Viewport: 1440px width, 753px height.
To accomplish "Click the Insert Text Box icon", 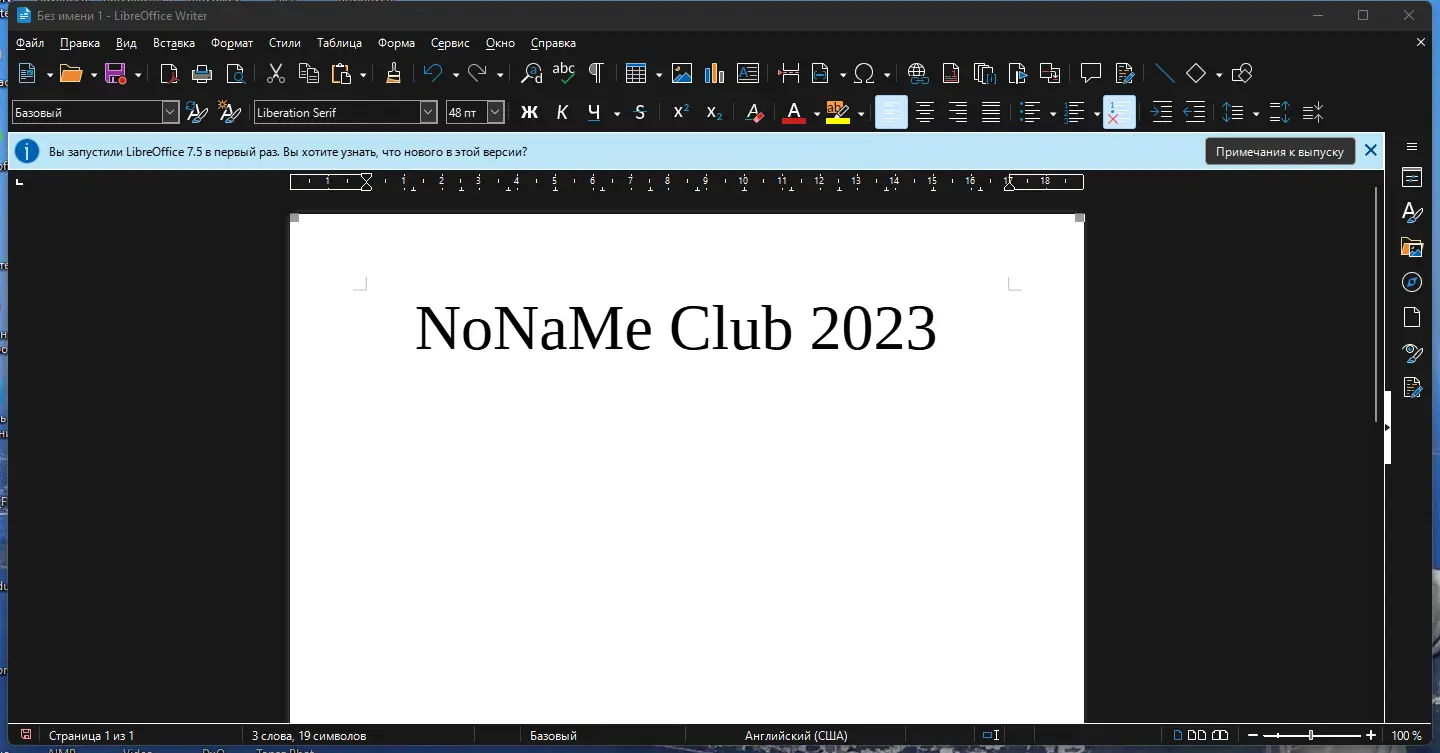I will [x=747, y=73].
